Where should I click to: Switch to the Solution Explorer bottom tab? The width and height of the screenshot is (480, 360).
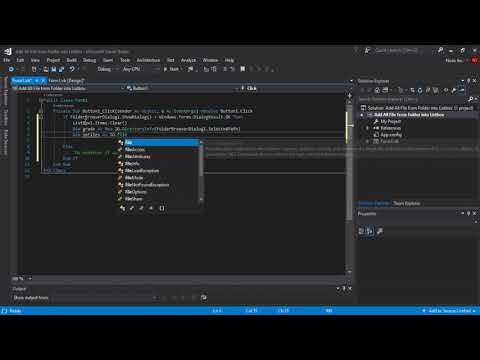373,203
